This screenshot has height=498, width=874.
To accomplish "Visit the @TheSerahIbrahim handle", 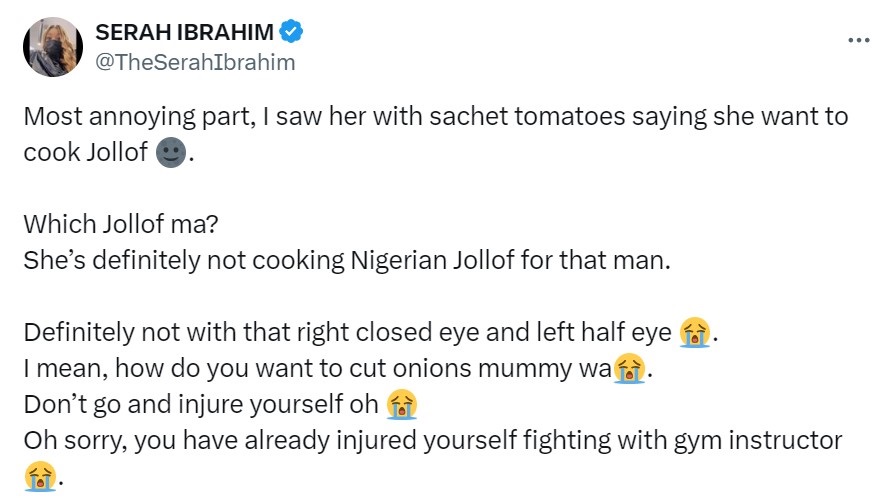I will click(195, 62).
